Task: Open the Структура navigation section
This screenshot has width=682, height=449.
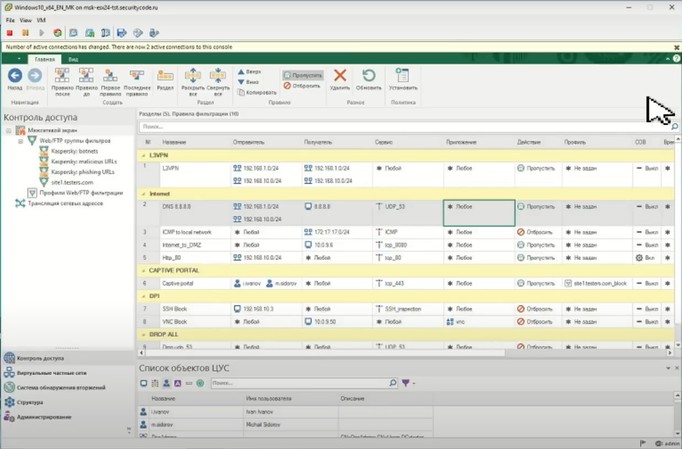Action: [x=30, y=402]
